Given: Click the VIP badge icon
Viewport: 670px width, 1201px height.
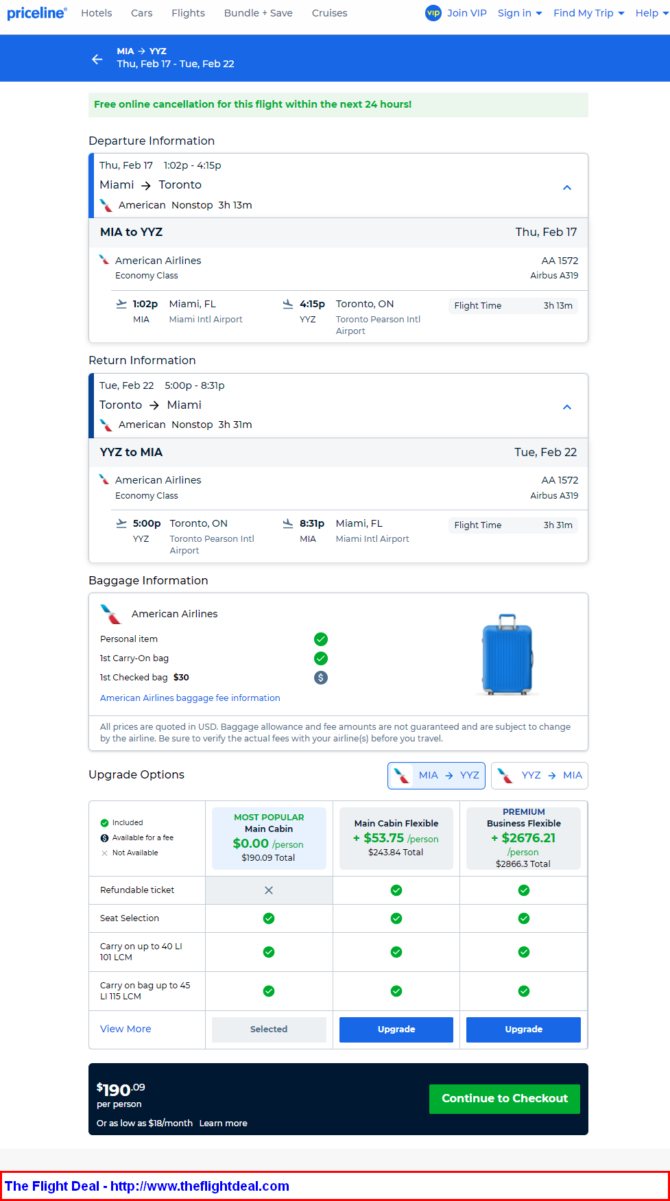Looking at the screenshot, I should pos(433,13).
